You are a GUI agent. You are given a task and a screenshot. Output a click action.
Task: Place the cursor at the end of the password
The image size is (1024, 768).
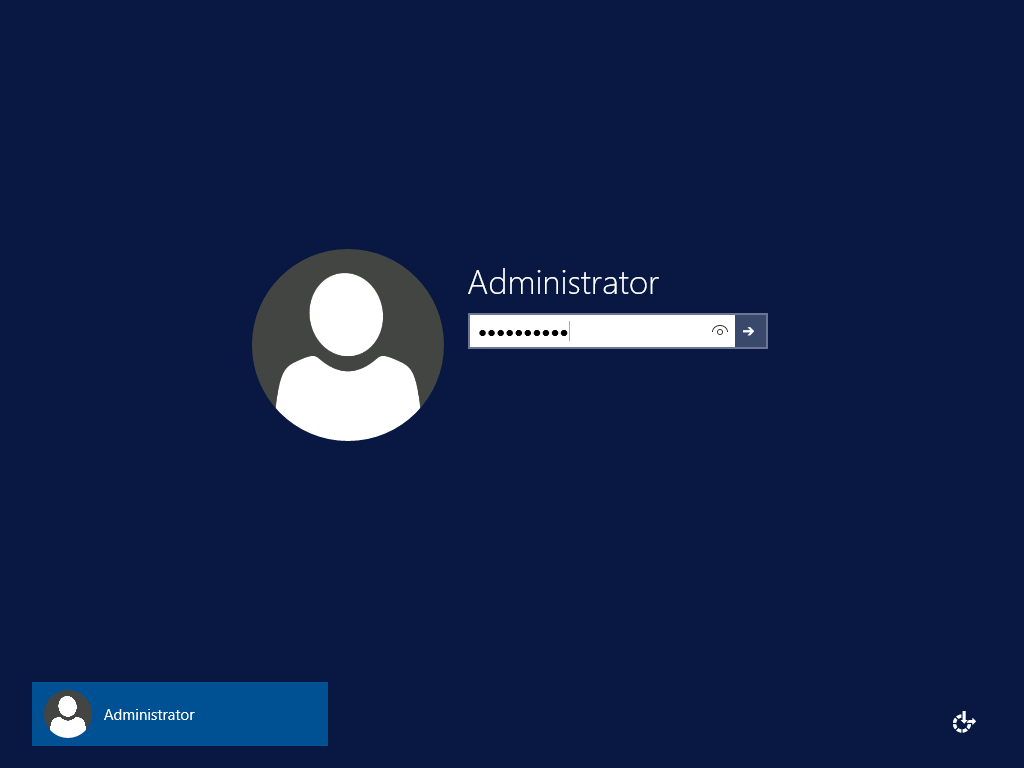tap(570, 332)
